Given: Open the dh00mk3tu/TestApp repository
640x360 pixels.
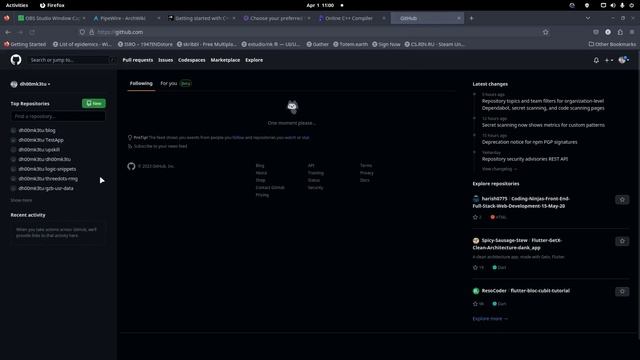Looking at the screenshot, I should [41, 140].
